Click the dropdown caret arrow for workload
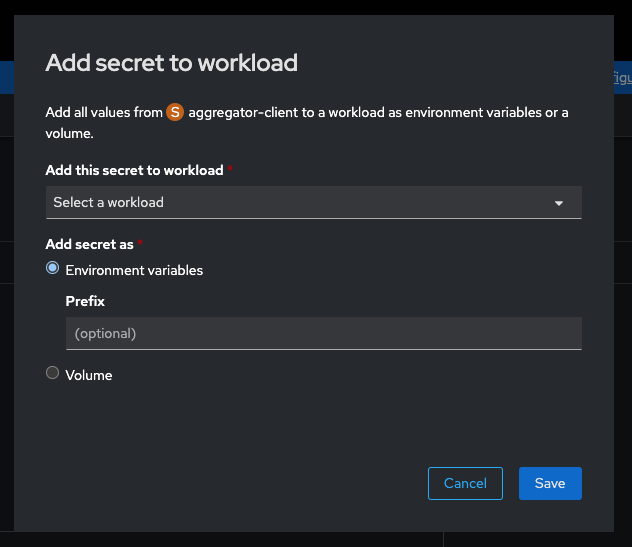This screenshot has height=547, width=632. (559, 203)
